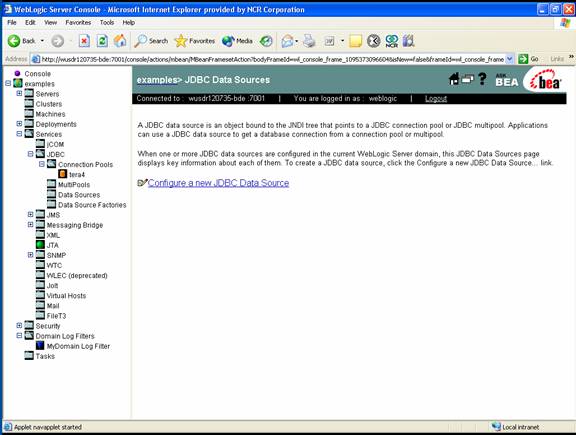This screenshot has height=435, width=576.
Task: Click the JTA green icon
Action: point(40,244)
